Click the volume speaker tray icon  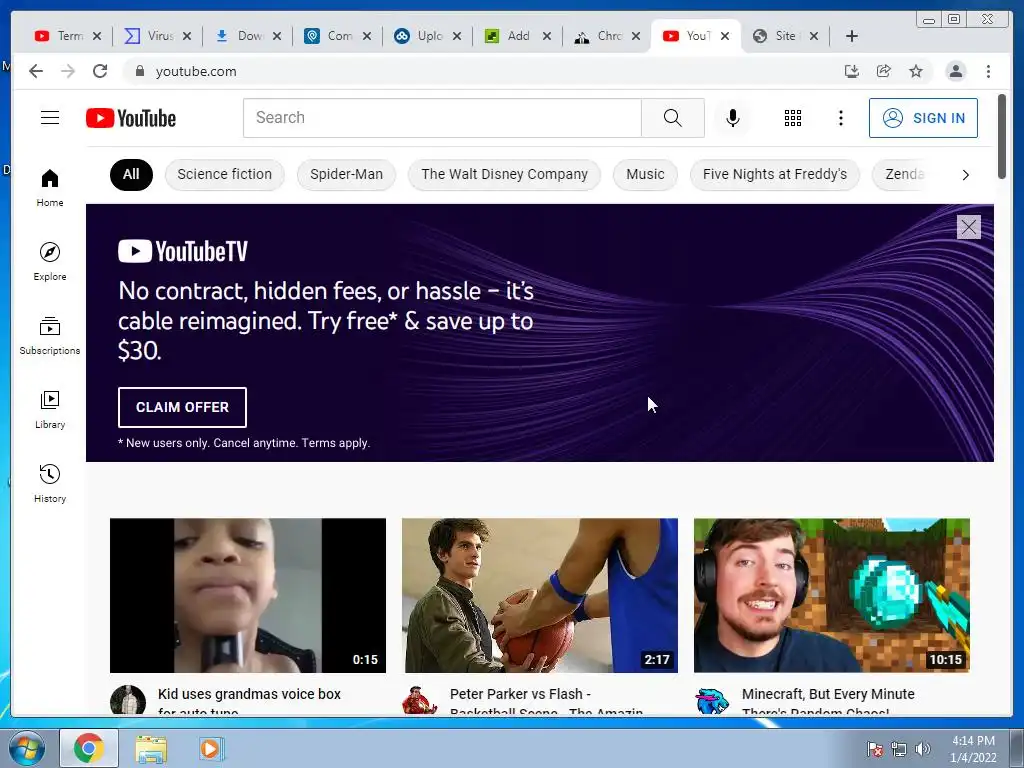pos(922,750)
